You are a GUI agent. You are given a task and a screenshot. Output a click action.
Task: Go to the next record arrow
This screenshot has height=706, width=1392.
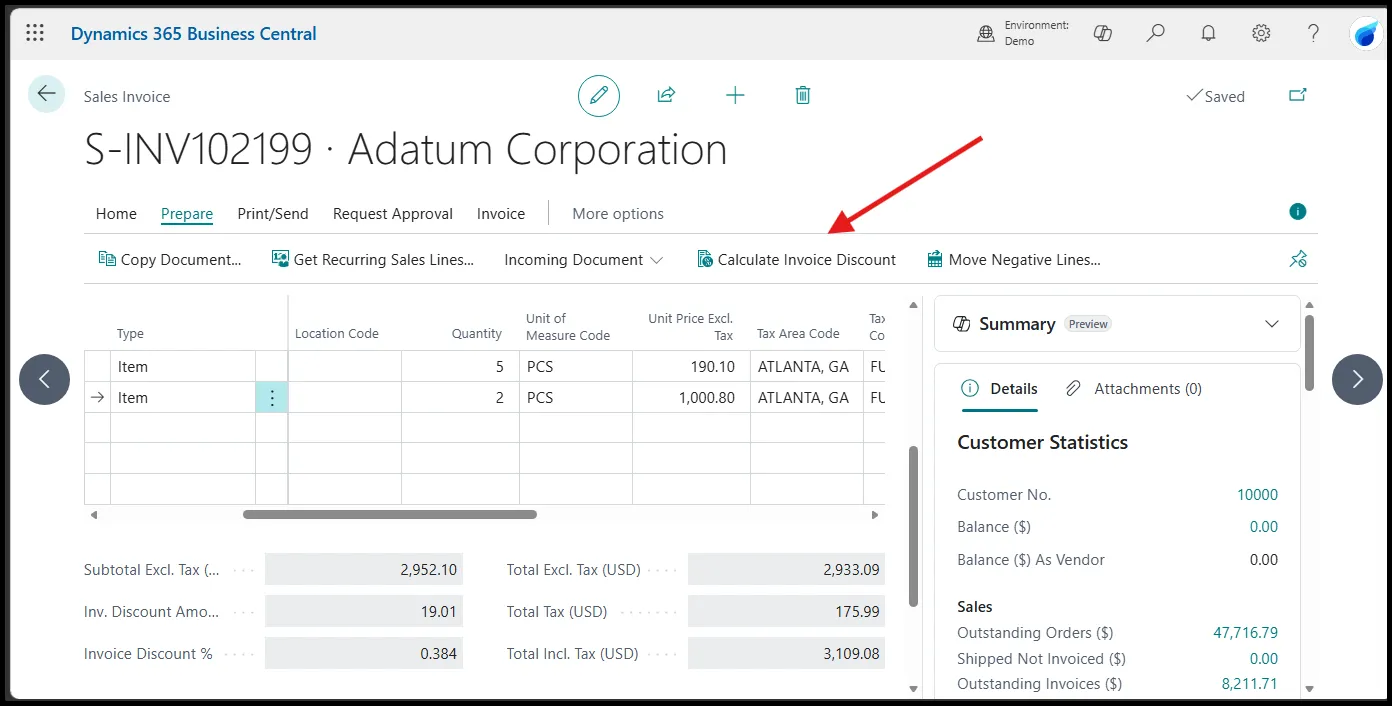[1357, 379]
